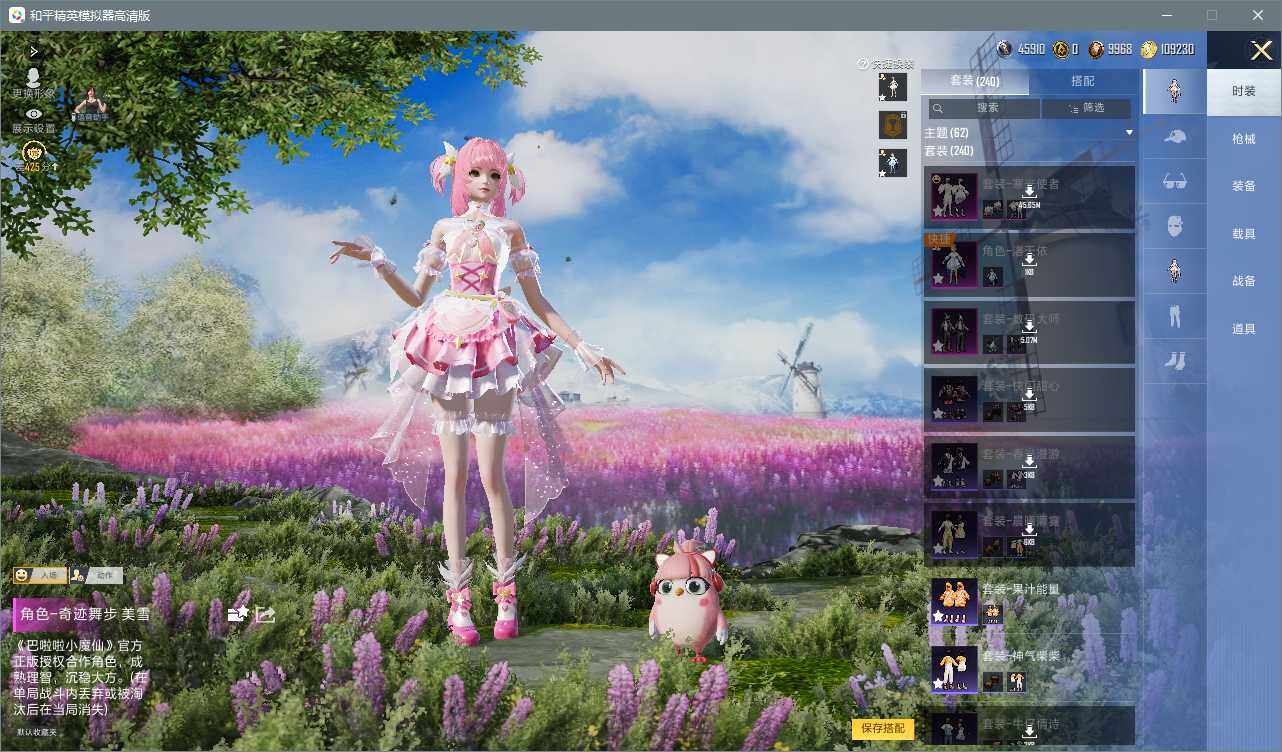Select the 动作 action tab

point(96,575)
